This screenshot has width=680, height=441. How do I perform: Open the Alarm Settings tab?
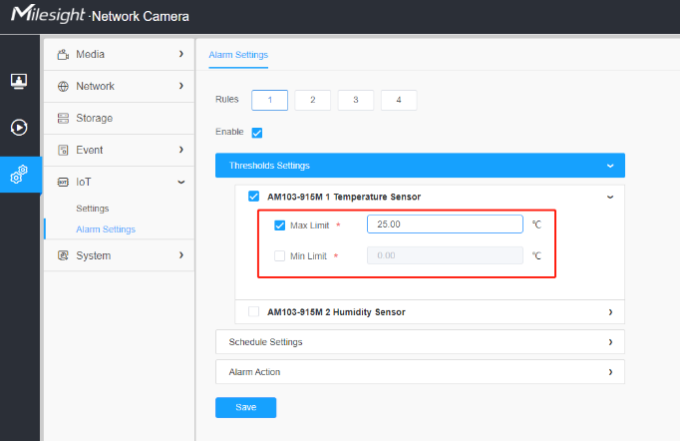click(x=238, y=55)
